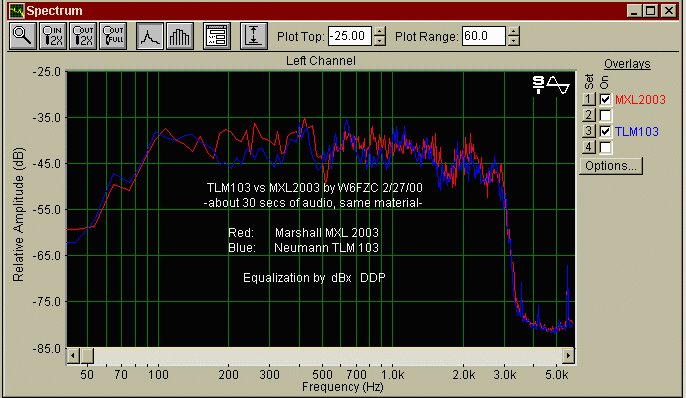Set overlay slot 1

click(588, 99)
